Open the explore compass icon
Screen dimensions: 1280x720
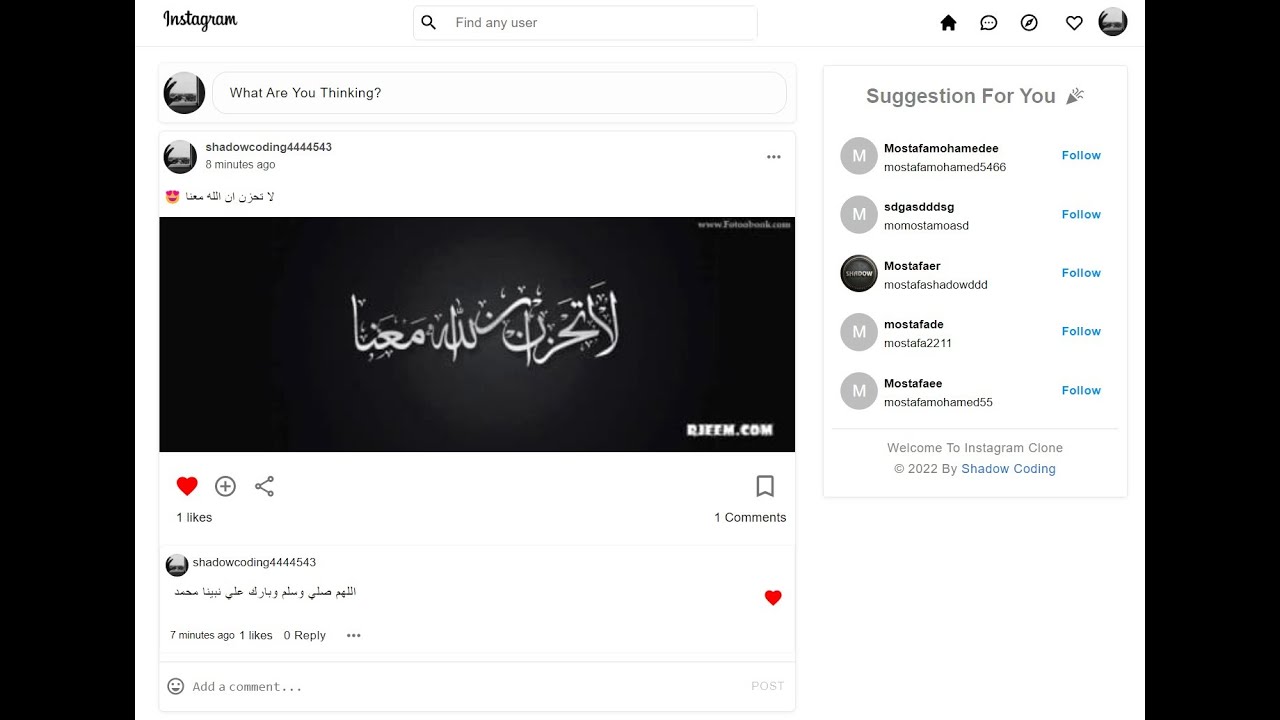point(1029,23)
